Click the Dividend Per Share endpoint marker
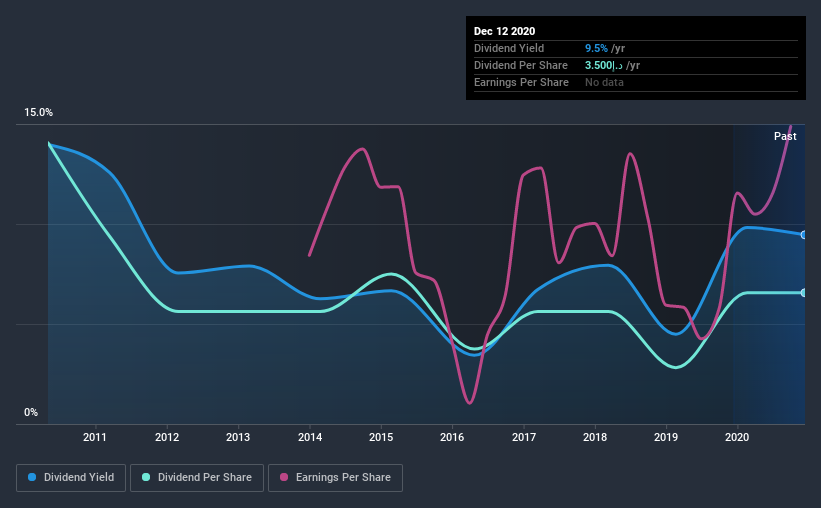 click(x=804, y=293)
